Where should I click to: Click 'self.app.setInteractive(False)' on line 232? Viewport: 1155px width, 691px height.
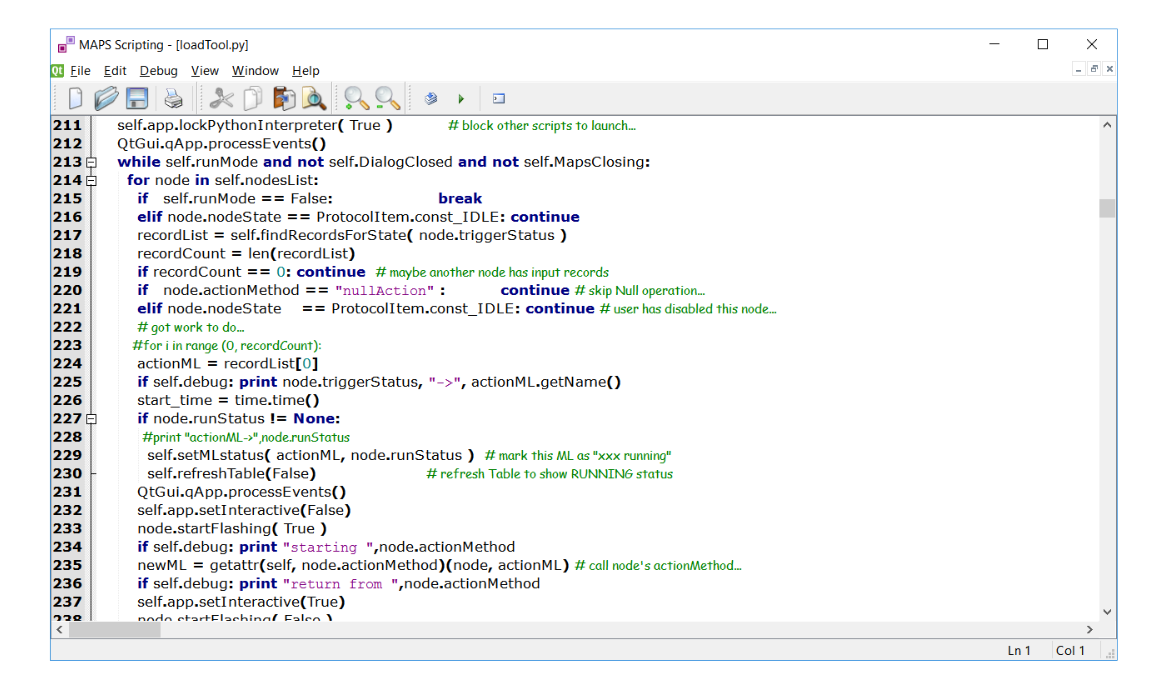[x=244, y=510]
